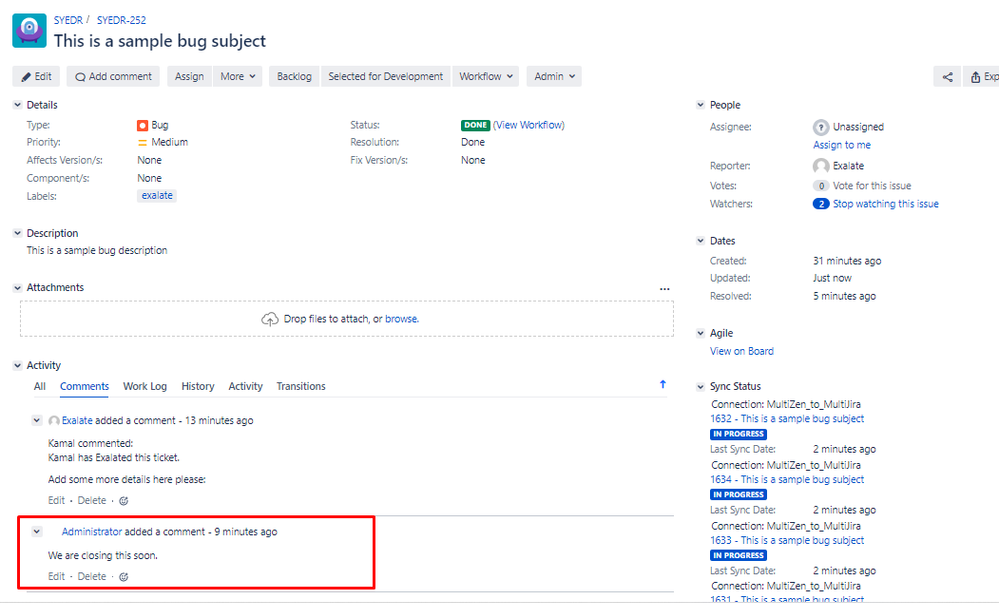Click the Assign button

(189, 76)
